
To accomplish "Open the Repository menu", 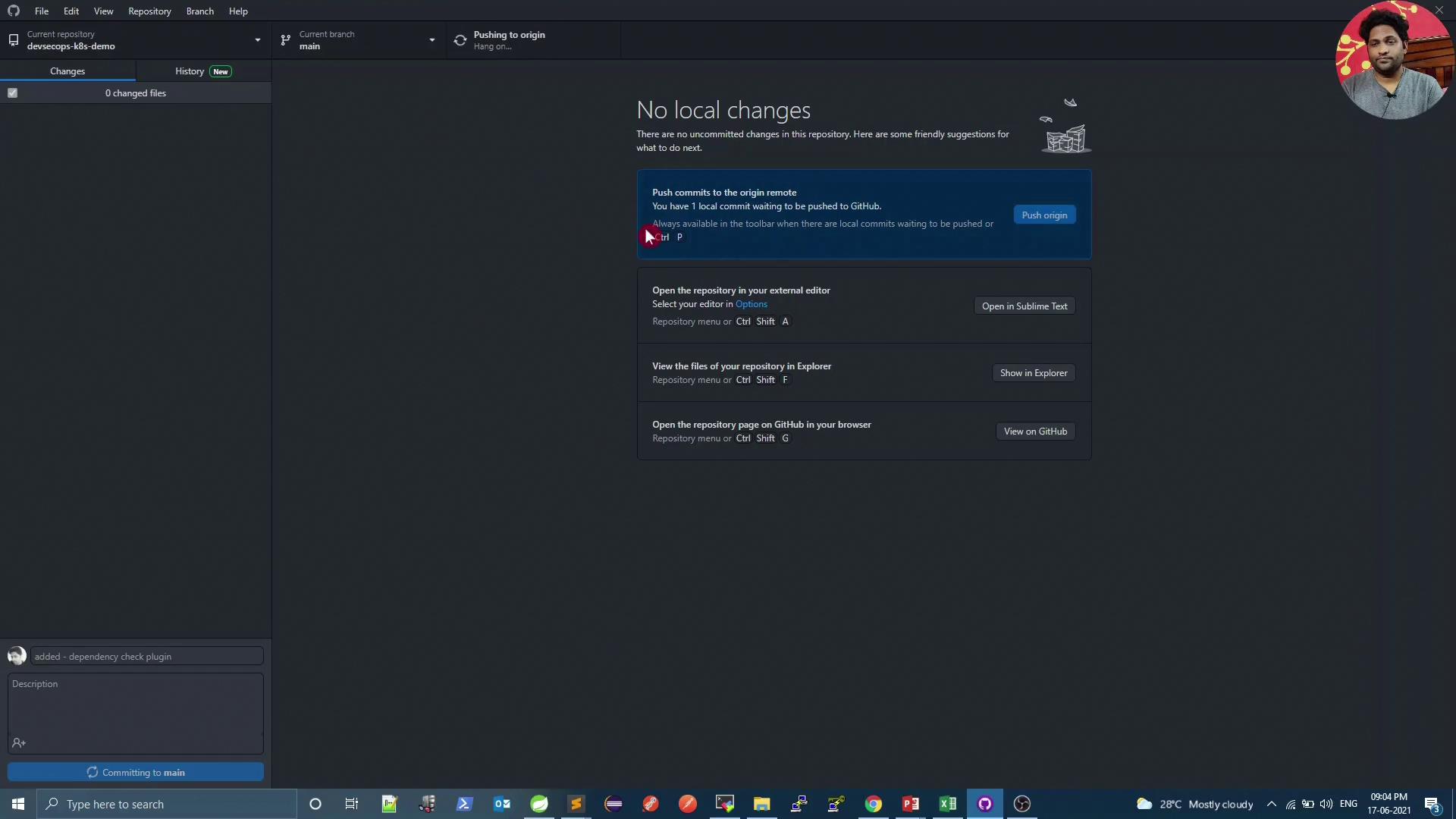I will (x=149, y=11).
